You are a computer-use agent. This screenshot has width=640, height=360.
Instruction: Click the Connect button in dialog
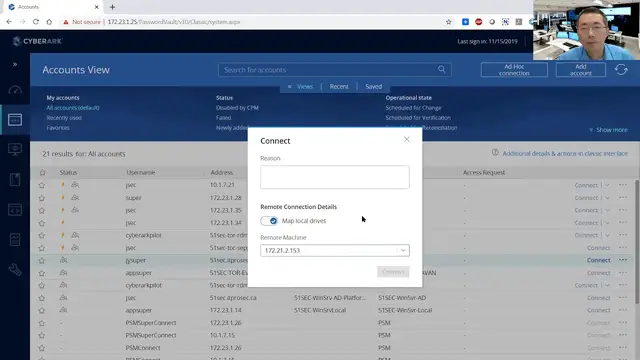coord(393,272)
